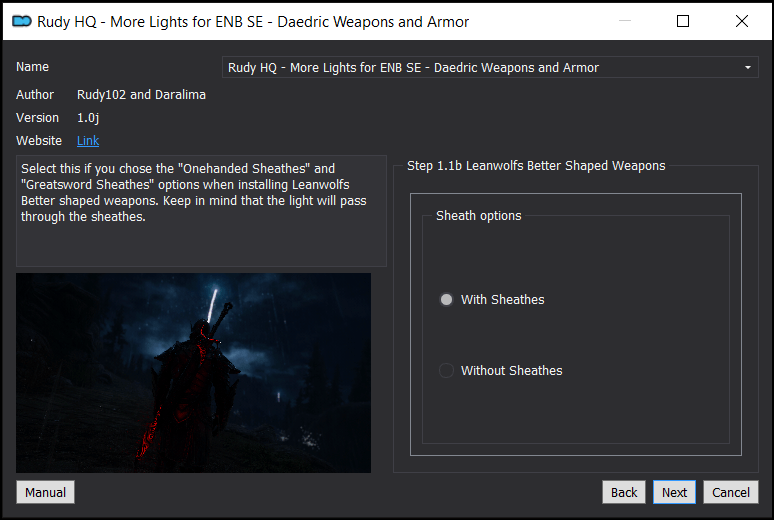Screen dimensions: 774x520
Task: Open the Name dropdown arrow
Action: pos(748,68)
